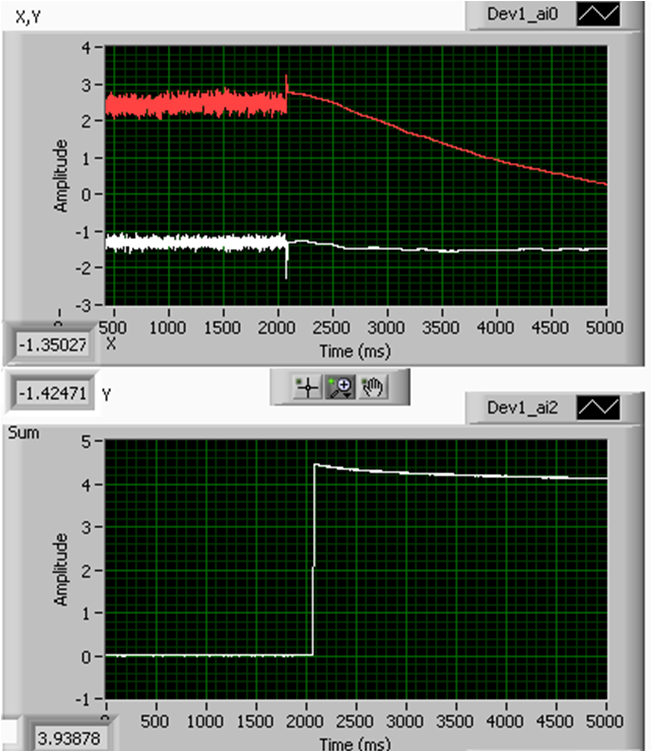The image size is (652, 752).
Task: Click the red decaying trace in upper graph
Action: pos(450,136)
